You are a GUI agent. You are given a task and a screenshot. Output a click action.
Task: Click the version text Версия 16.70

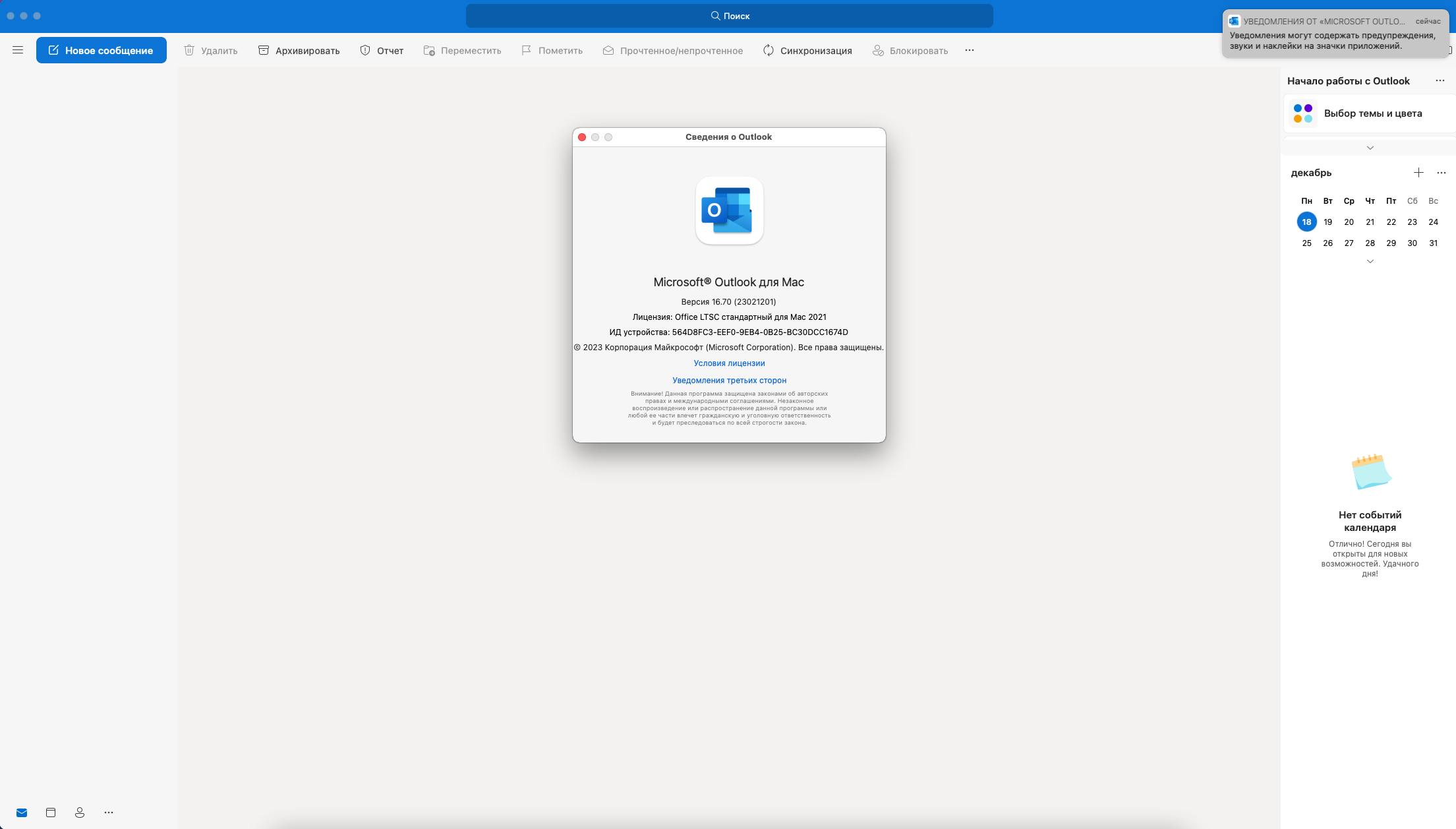728,302
